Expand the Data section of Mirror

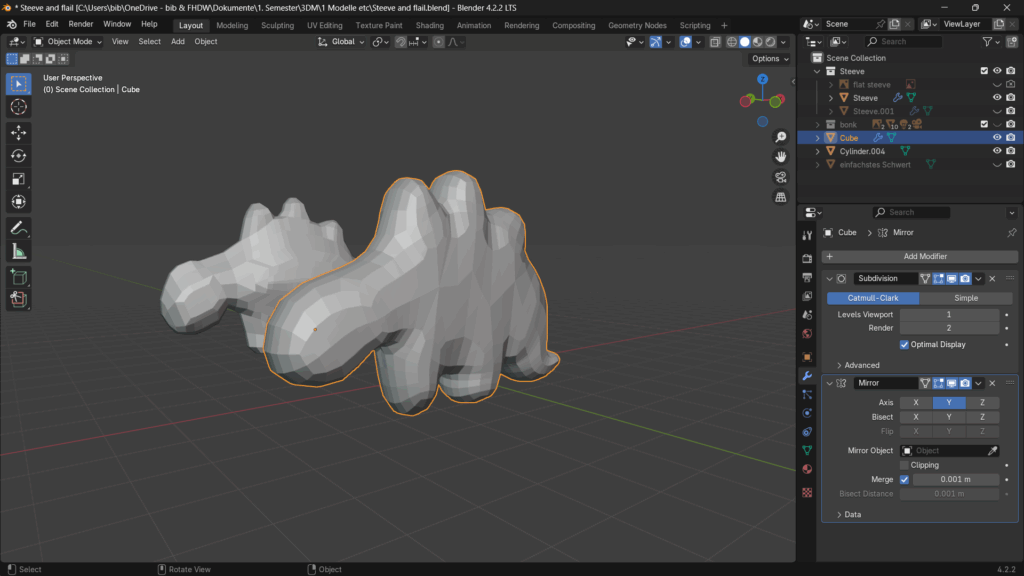[x=852, y=514]
